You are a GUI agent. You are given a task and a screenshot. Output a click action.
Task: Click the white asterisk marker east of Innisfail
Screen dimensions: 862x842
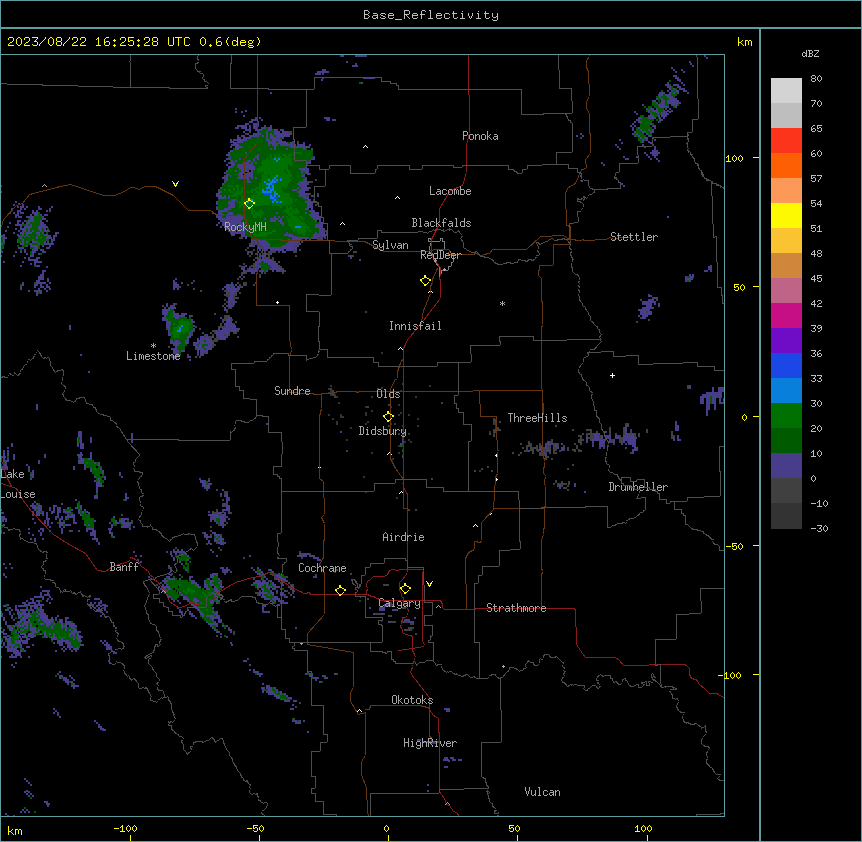pyautogui.click(x=502, y=304)
